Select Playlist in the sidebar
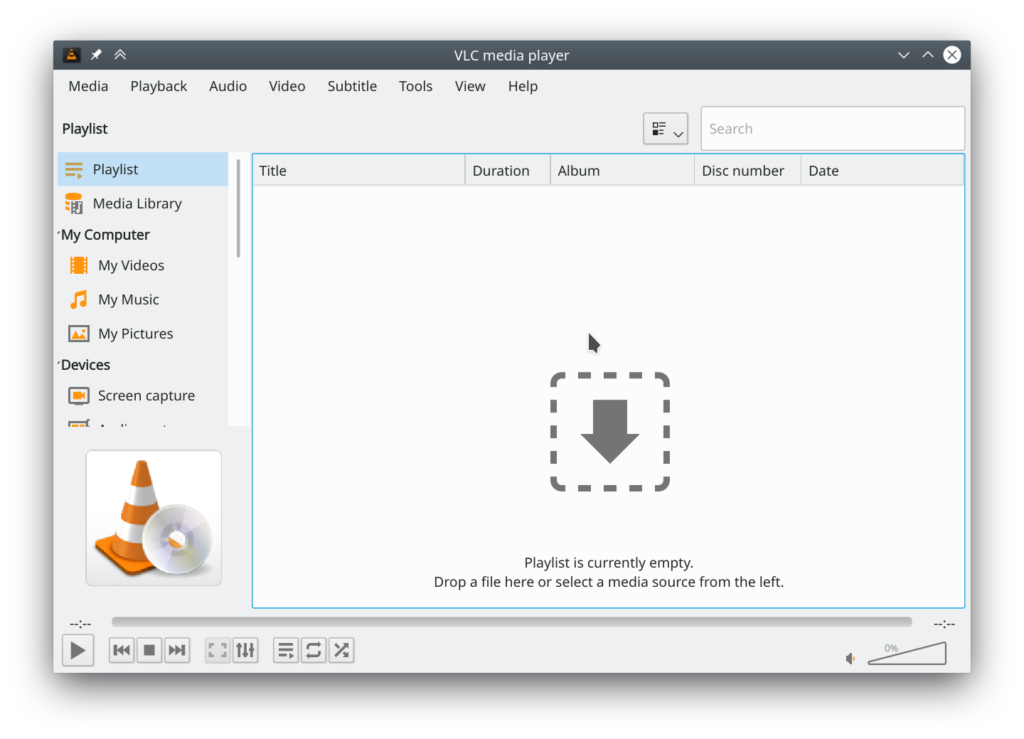 [143, 170]
